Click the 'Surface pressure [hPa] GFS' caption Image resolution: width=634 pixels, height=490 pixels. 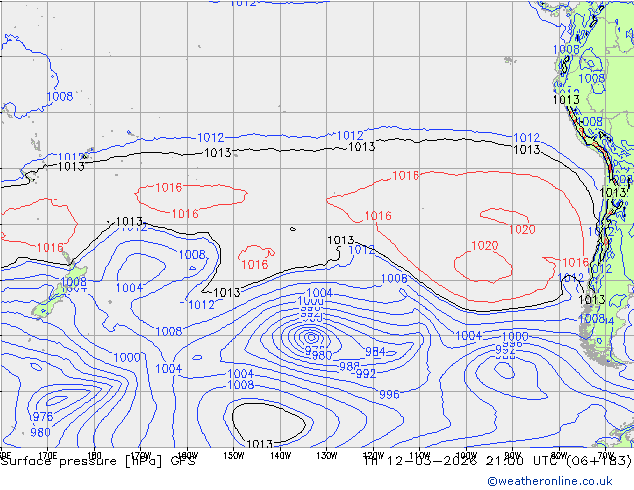[98, 461]
